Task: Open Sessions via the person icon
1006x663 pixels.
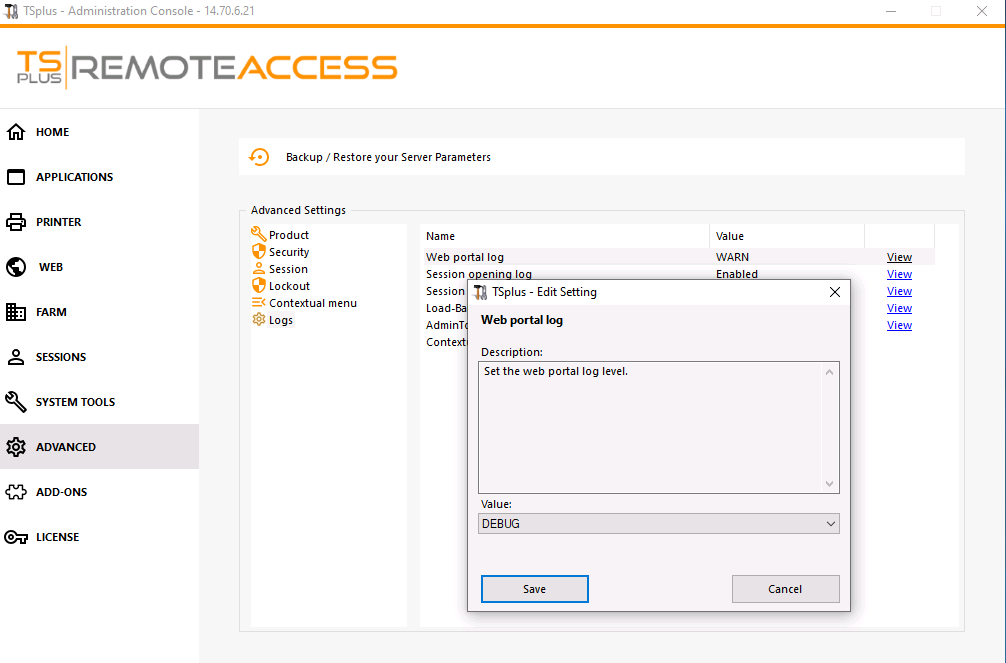Action: tap(16, 357)
